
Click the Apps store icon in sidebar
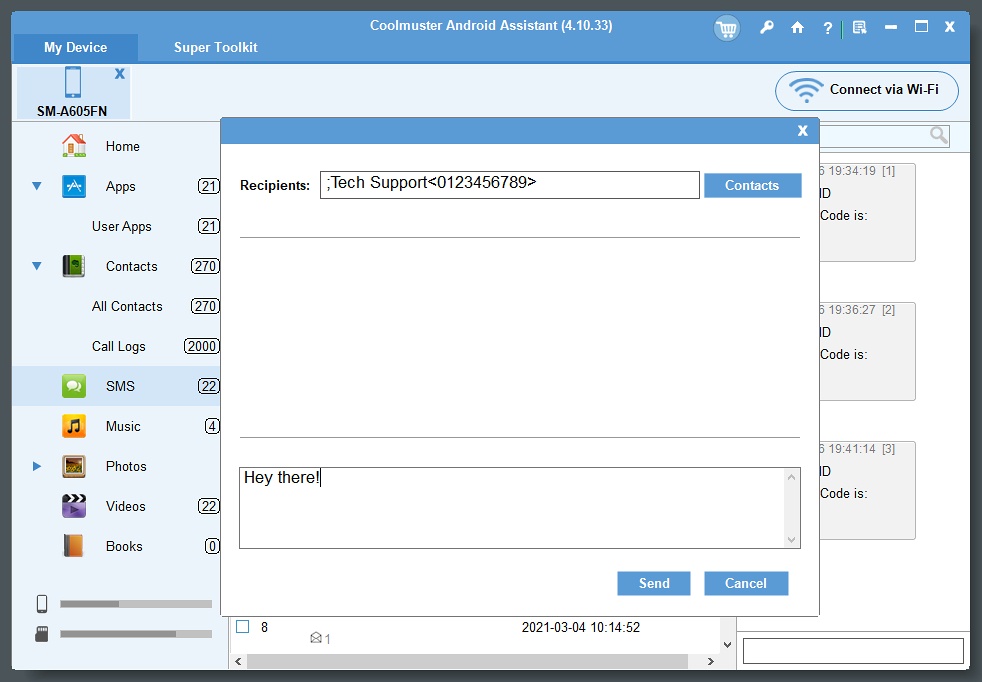click(x=74, y=186)
